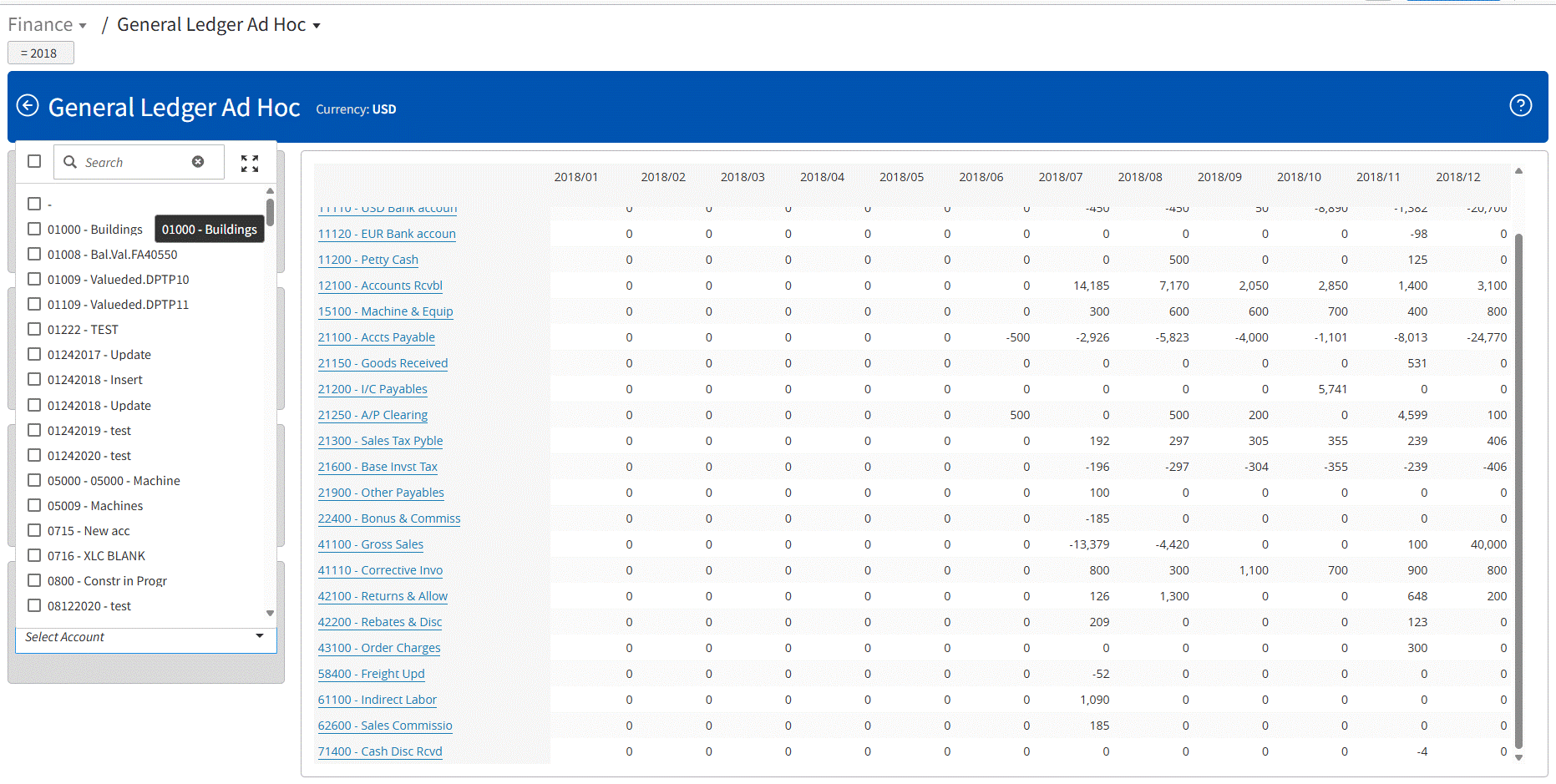
Task: Open the Finance breadcrumb dropdown
Action: pos(48,25)
